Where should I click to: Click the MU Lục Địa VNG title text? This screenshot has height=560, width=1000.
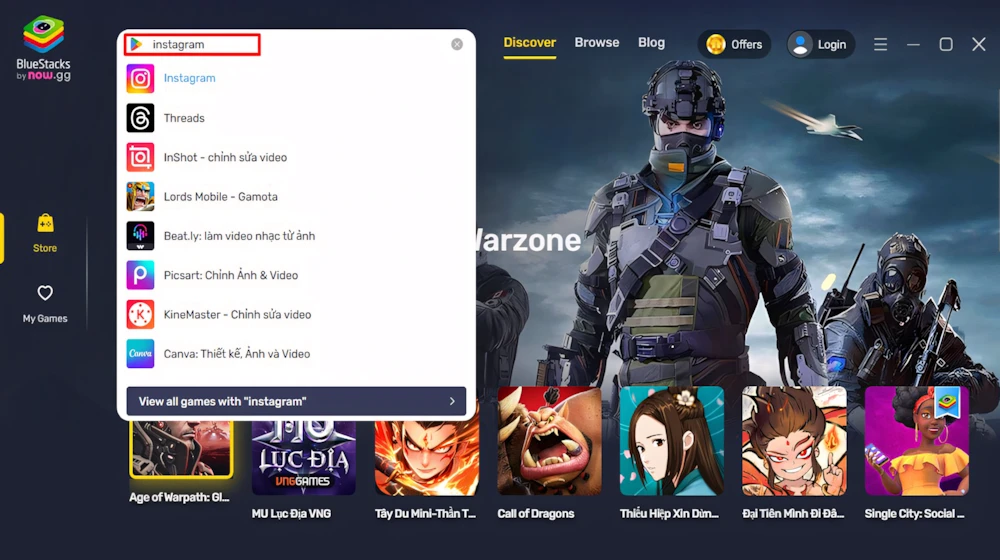point(291,513)
